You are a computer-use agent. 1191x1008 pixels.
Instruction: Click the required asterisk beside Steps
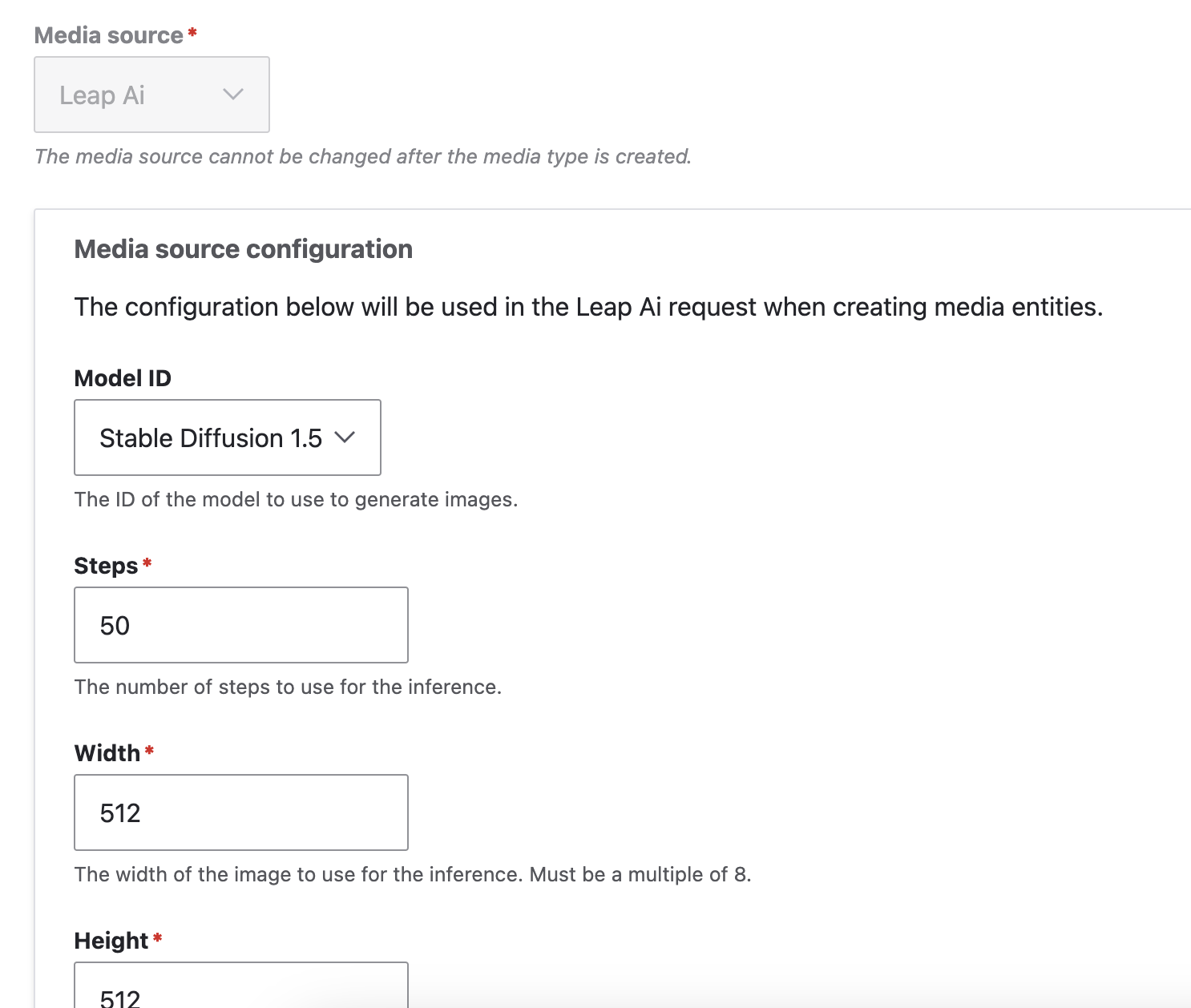(x=147, y=561)
